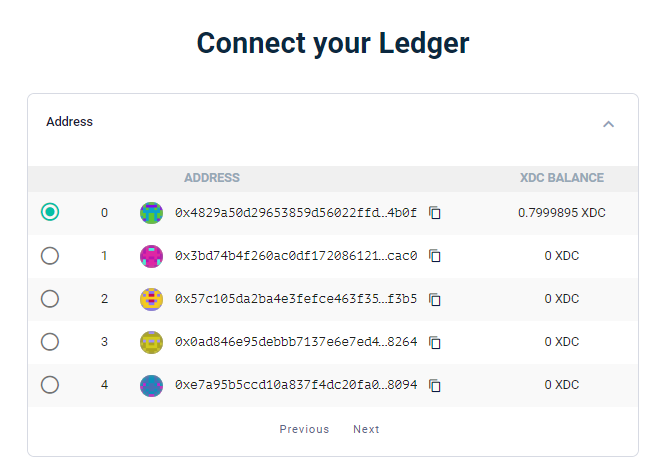The width and height of the screenshot is (664, 471).
Task: Collapse the Address panel using the chevron
Action: point(608,124)
